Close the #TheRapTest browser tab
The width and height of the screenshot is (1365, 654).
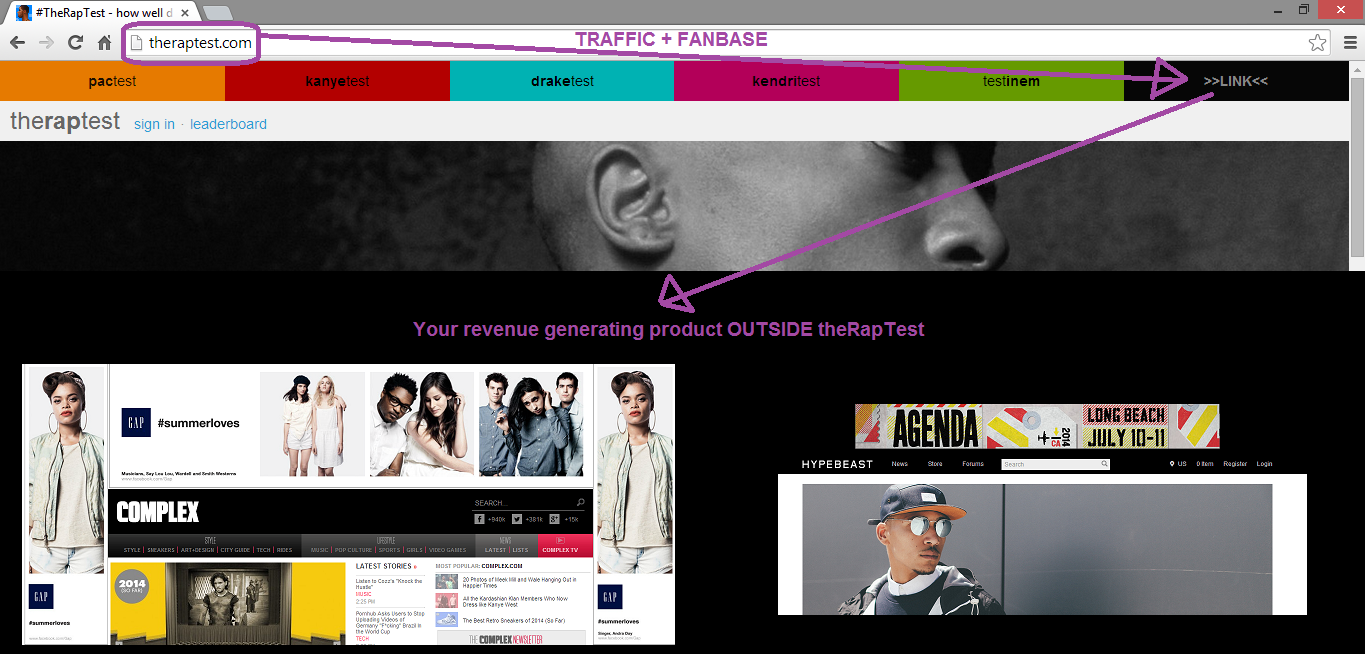184,13
